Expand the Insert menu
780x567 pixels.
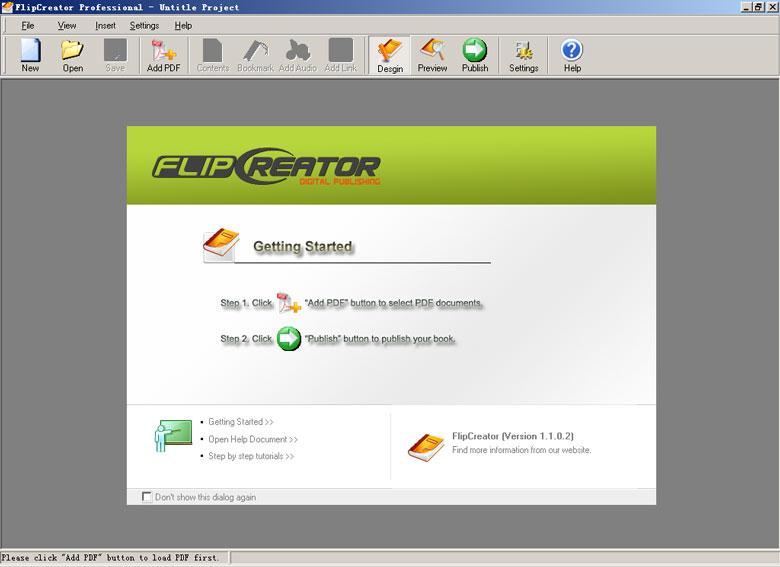[105, 25]
